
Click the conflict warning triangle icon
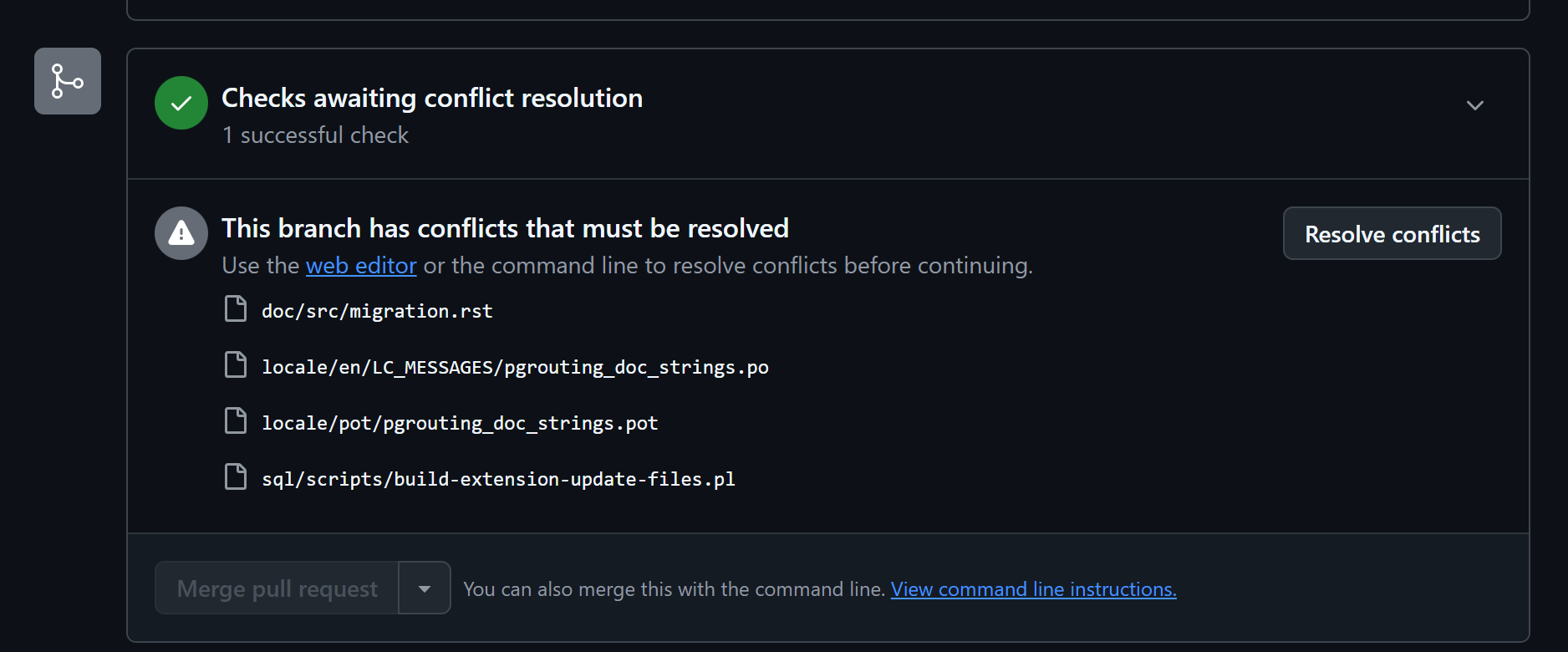[x=181, y=233]
